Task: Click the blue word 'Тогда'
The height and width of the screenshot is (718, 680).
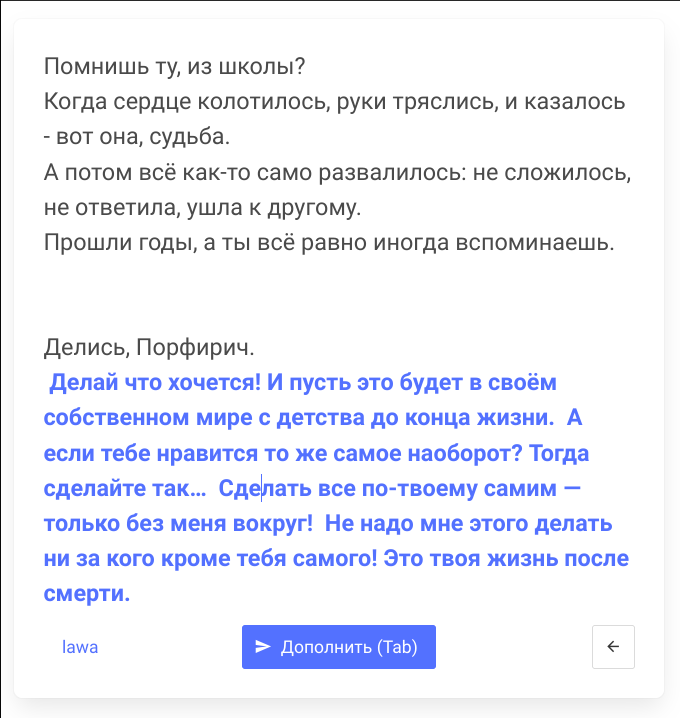Action: (x=558, y=454)
